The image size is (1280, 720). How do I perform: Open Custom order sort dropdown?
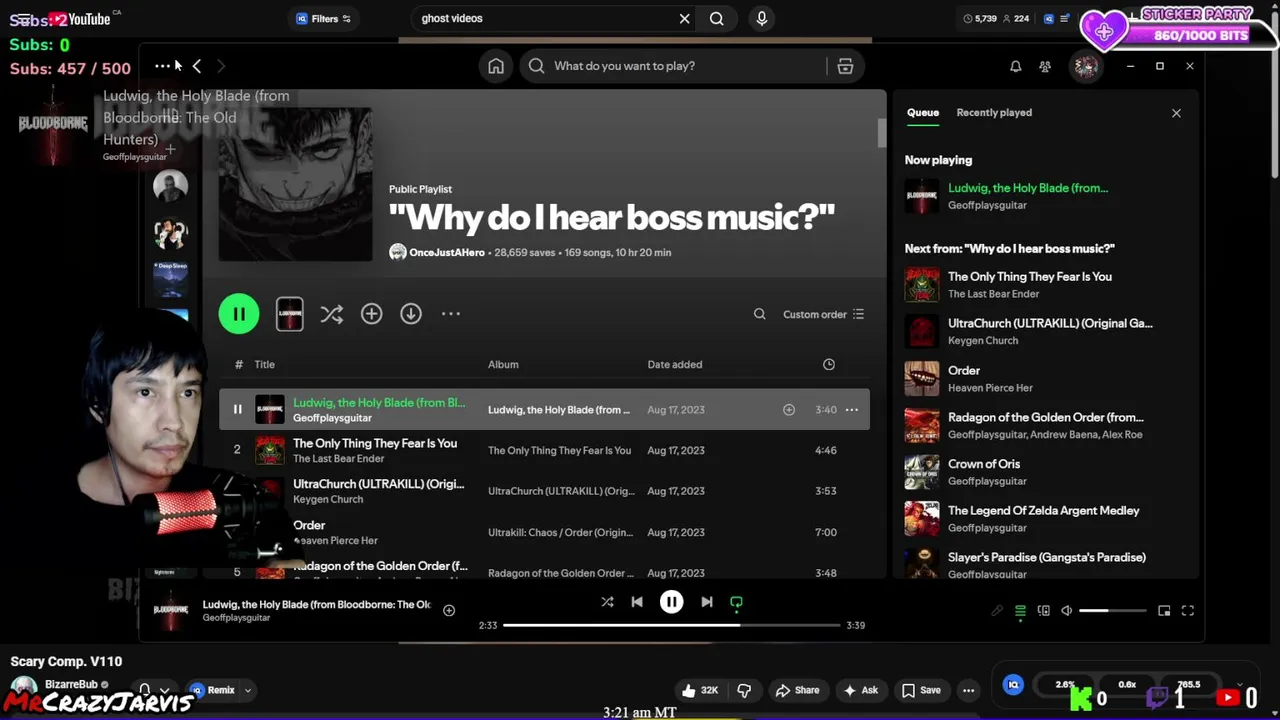tap(823, 314)
